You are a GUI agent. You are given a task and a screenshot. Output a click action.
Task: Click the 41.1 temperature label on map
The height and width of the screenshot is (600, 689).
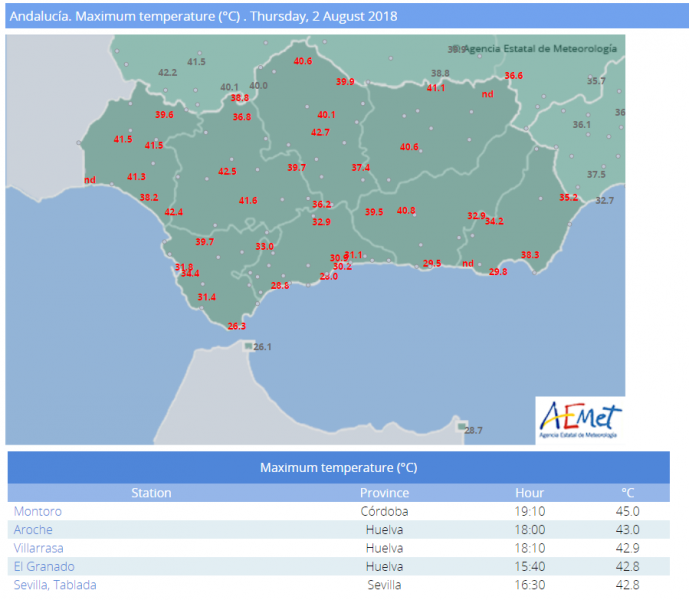[436, 88]
